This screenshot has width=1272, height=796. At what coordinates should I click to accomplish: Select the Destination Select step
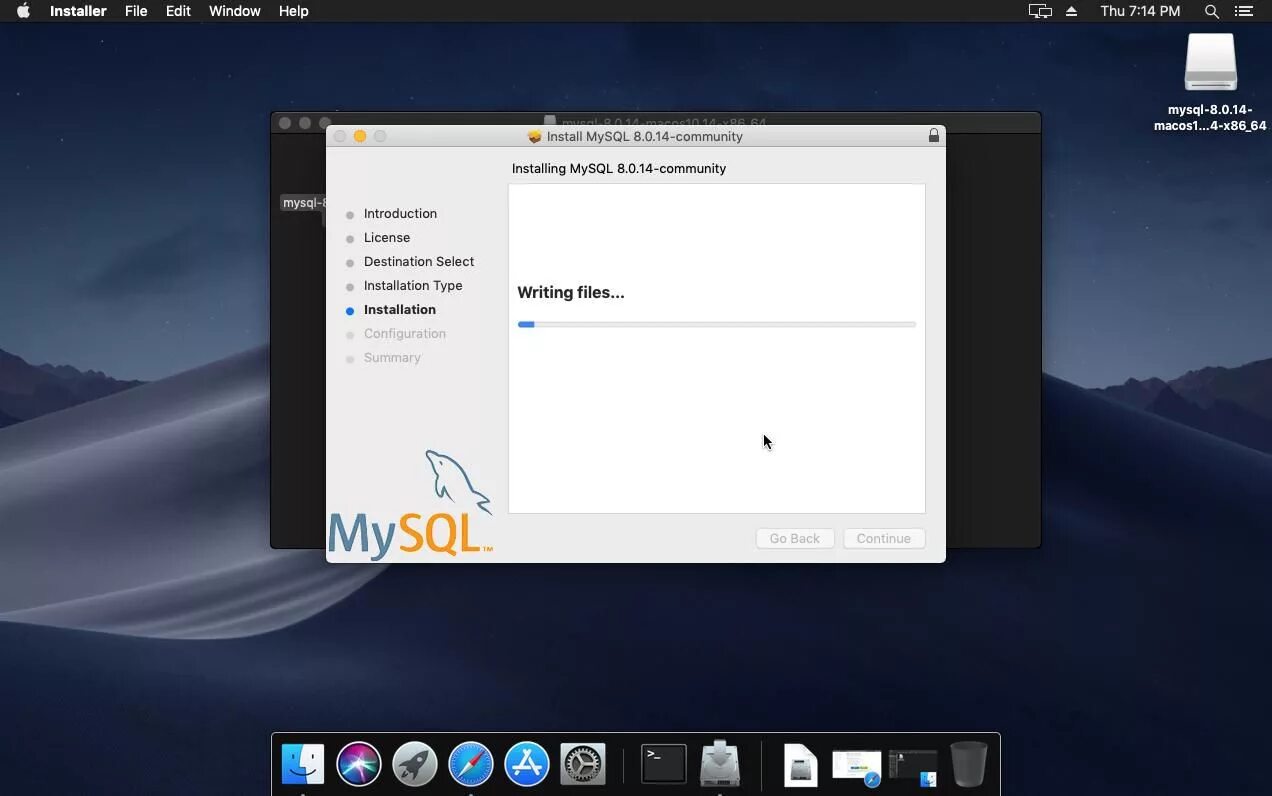(x=419, y=261)
